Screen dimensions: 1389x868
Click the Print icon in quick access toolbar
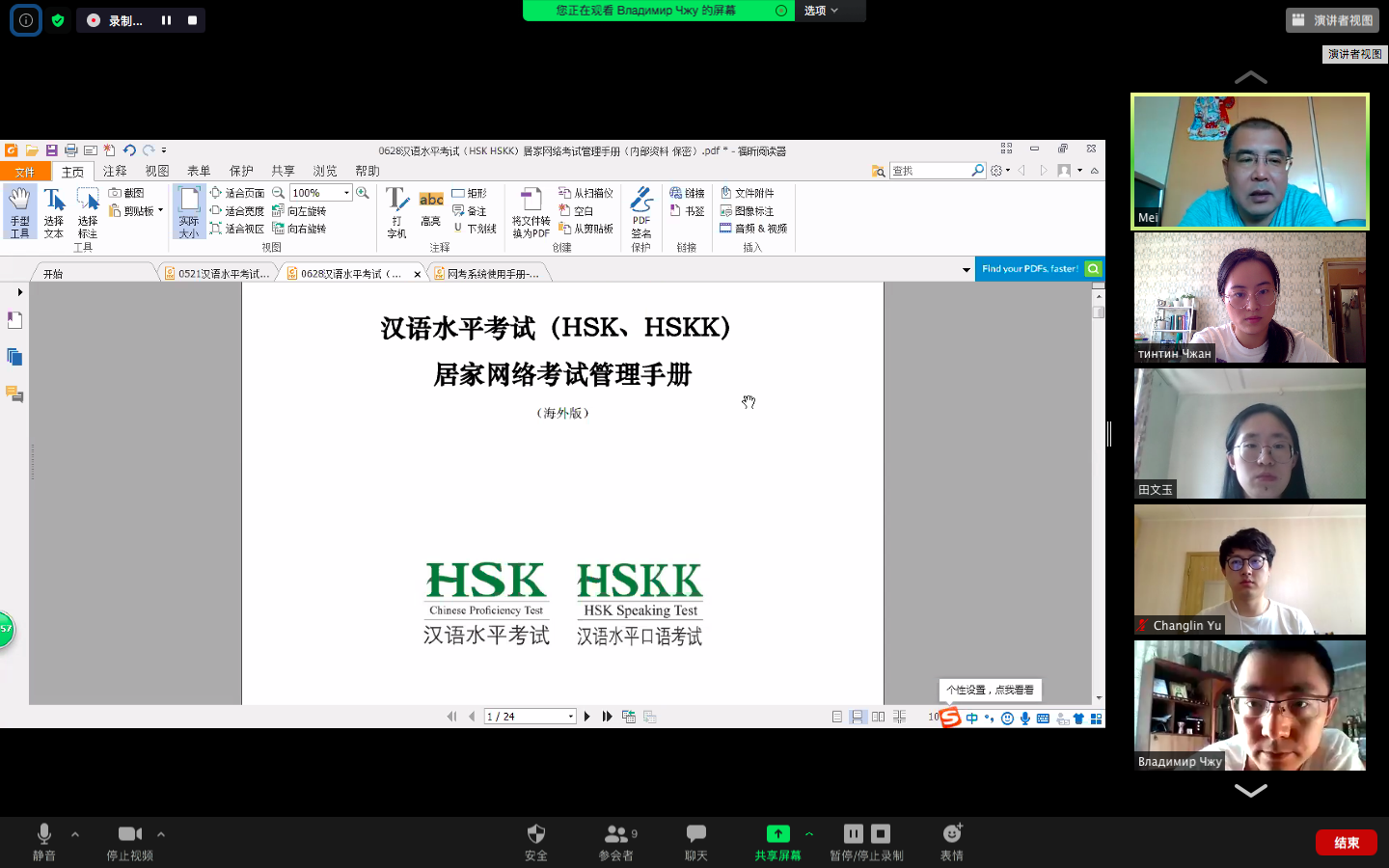(70, 150)
